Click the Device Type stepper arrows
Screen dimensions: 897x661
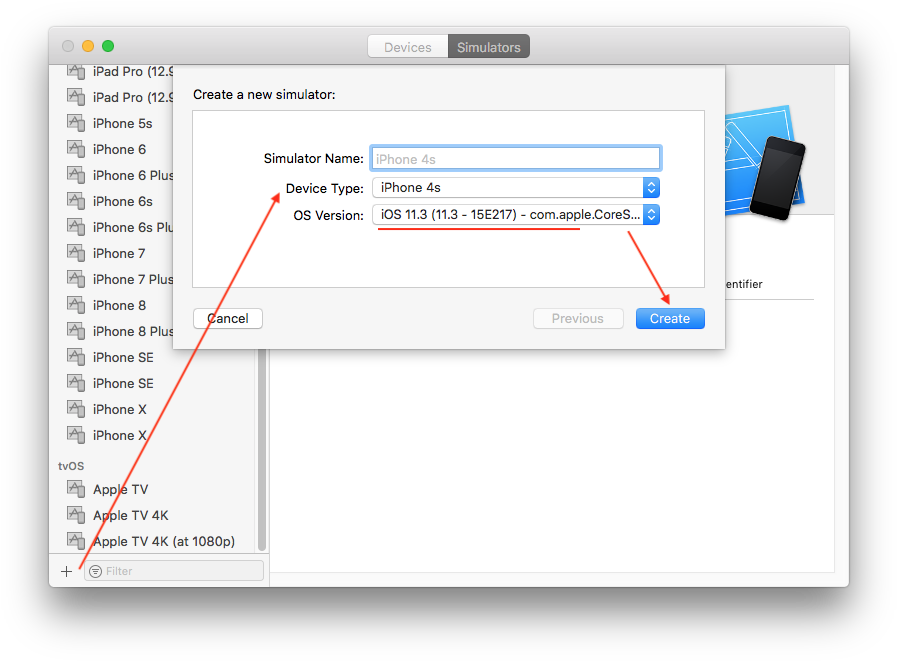[651, 187]
